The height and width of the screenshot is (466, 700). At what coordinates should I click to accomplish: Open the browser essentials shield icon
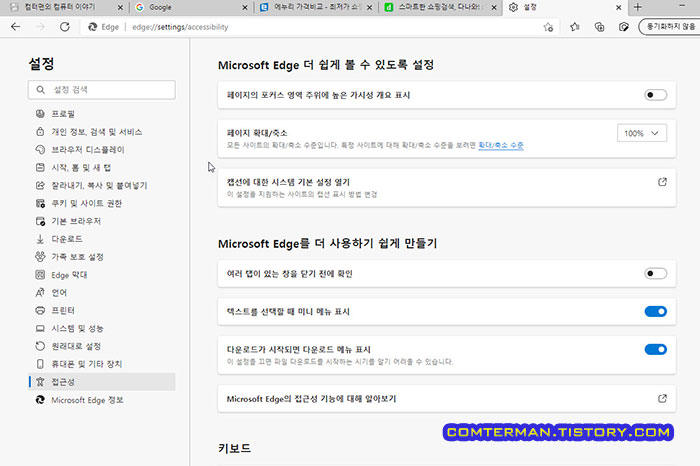[x=624, y=27]
